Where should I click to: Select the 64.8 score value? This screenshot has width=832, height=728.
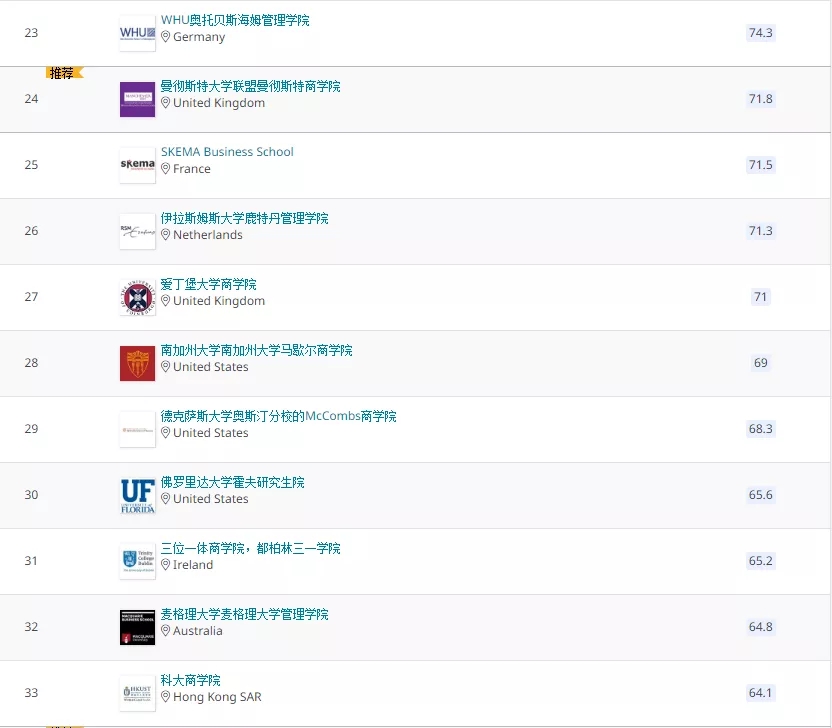760,627
